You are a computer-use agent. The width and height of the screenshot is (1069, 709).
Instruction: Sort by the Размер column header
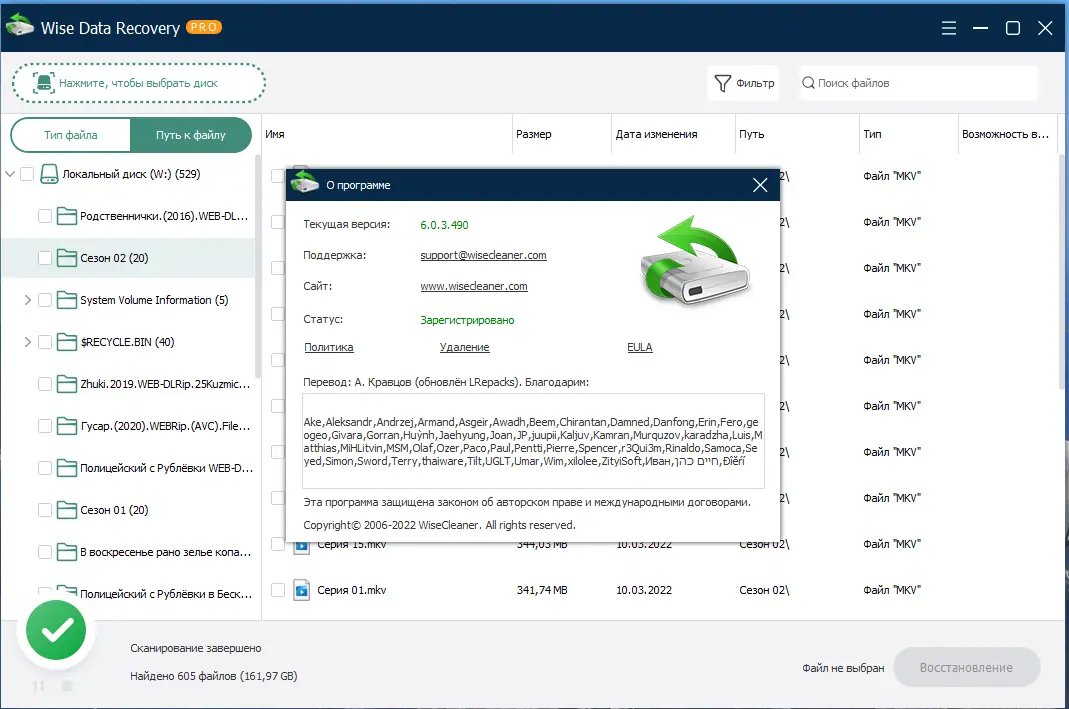click(561, 134)
